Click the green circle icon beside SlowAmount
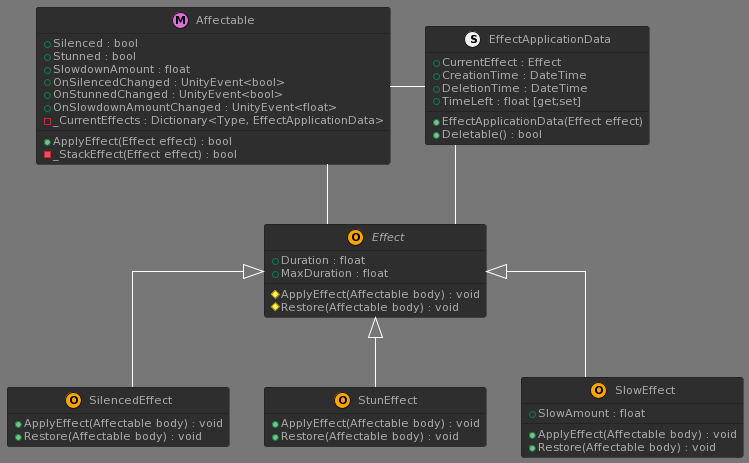This screenshot has height=463, width=749. [532, 414]
